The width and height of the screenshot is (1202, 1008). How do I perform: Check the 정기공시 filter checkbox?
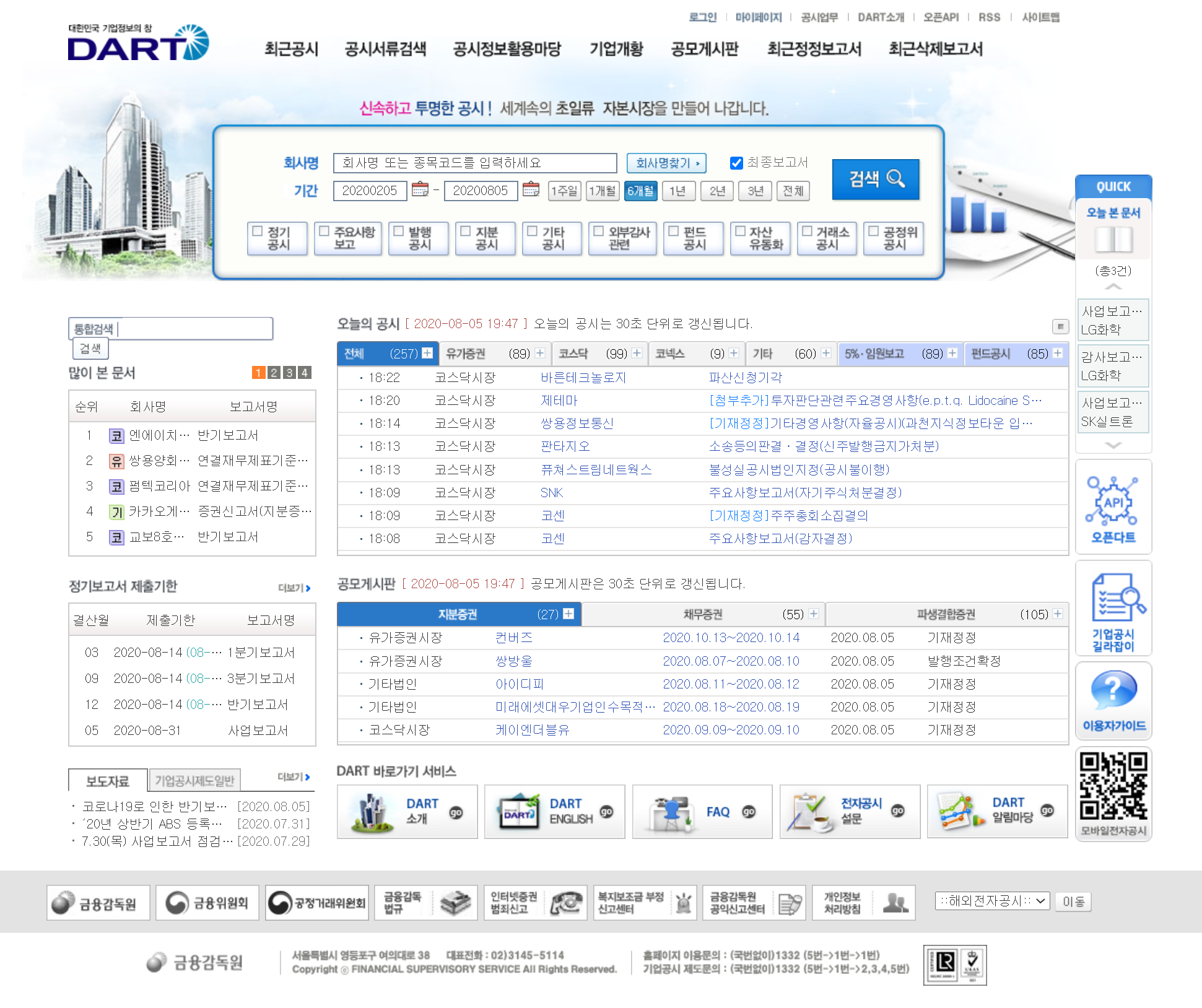258,231
